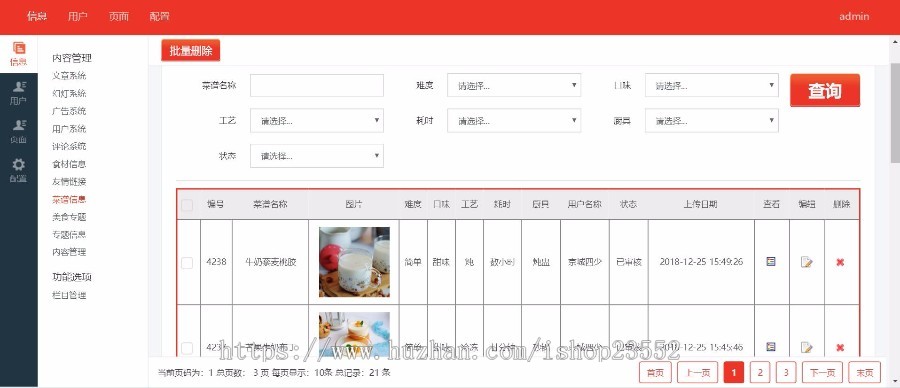Expand the 工艺 dropdown filter
The height and width of the screenshot is (388, 900).
317,121
